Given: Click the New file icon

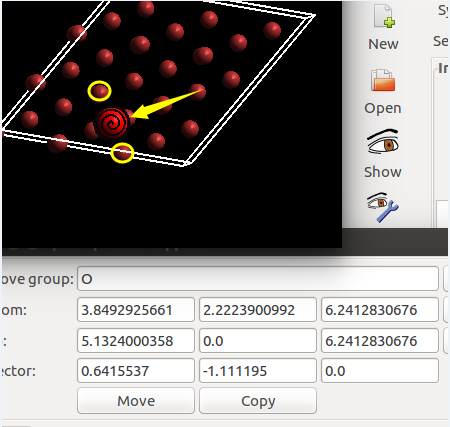Looking at the screenshot, I should click(x=384, y=16).
